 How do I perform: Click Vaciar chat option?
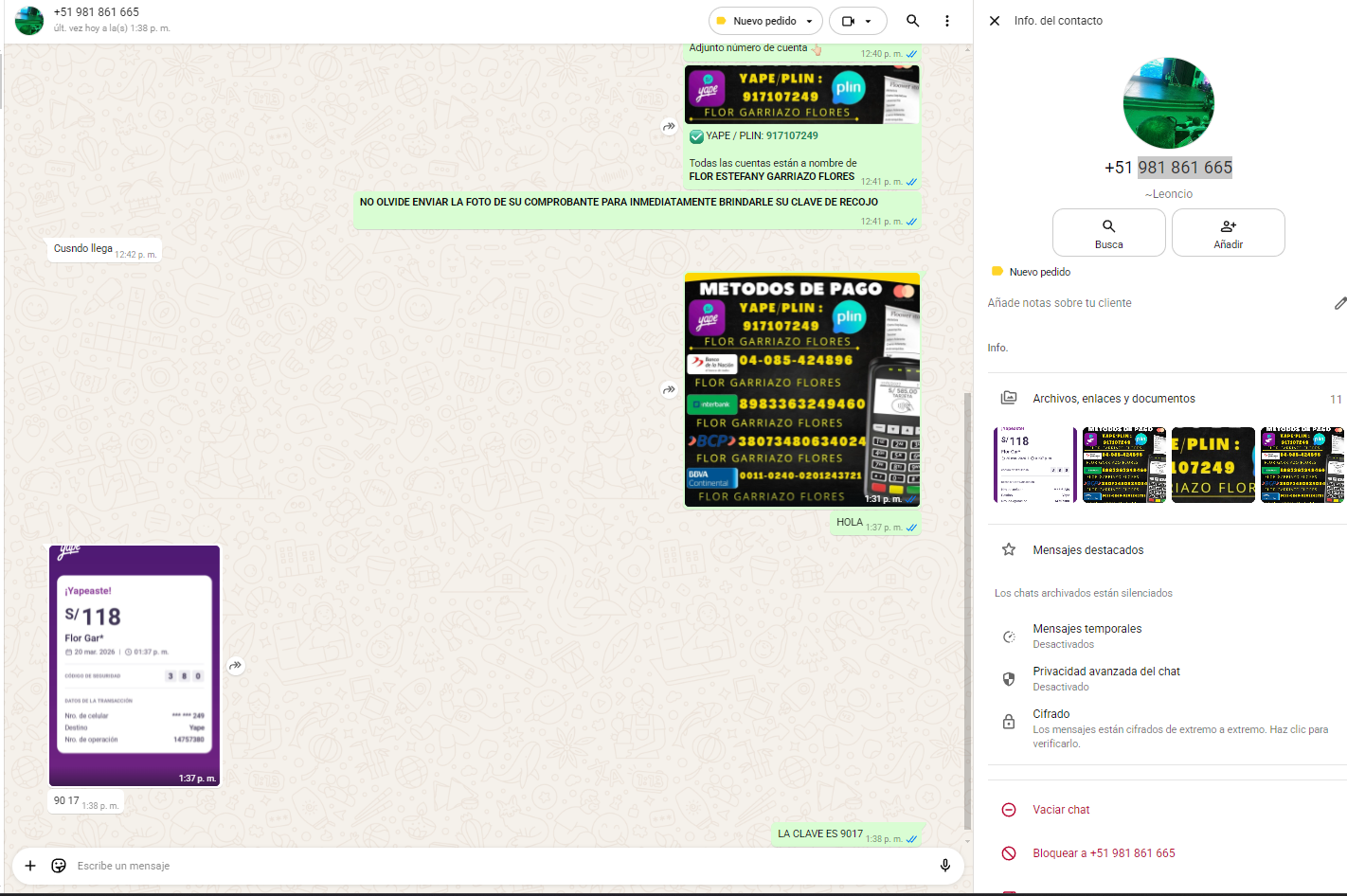[1061, 810]
